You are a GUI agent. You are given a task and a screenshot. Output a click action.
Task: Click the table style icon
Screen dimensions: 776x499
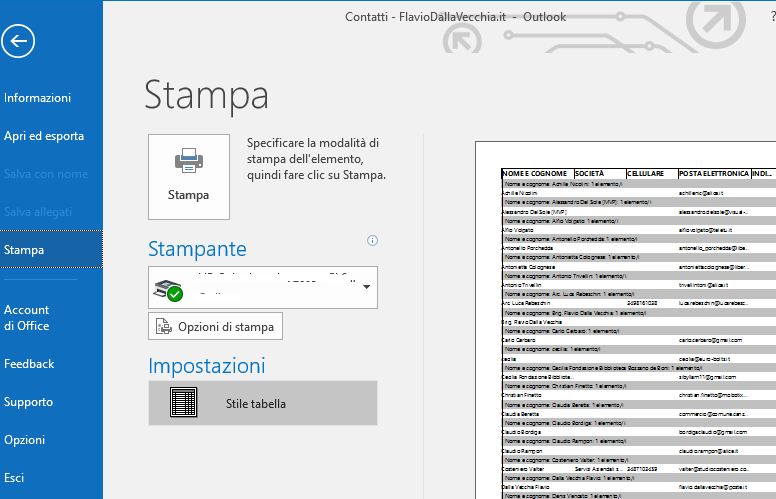183,402
